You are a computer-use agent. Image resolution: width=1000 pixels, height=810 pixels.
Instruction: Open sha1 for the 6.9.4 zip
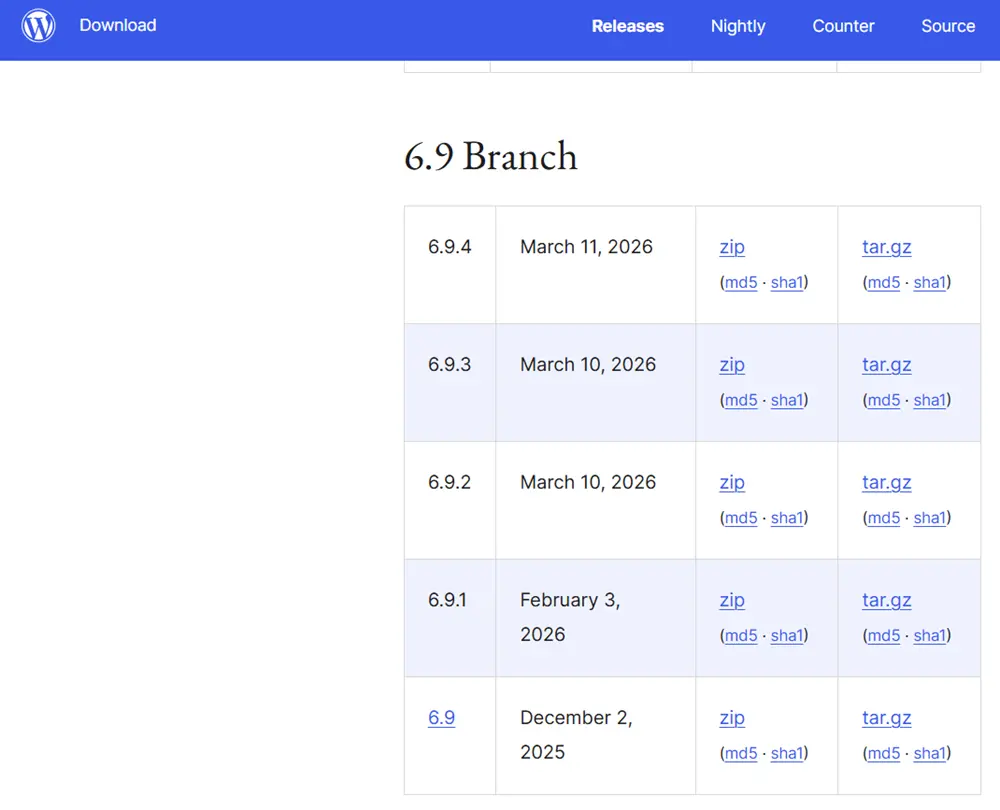pos(787,283)
